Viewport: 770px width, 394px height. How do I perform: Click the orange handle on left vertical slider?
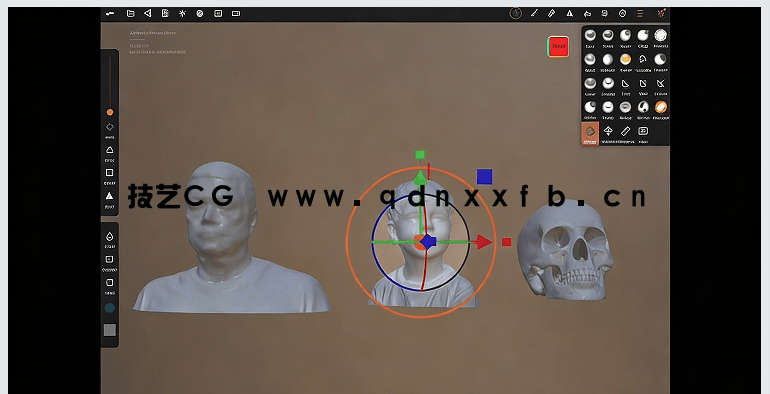point(110,113)
